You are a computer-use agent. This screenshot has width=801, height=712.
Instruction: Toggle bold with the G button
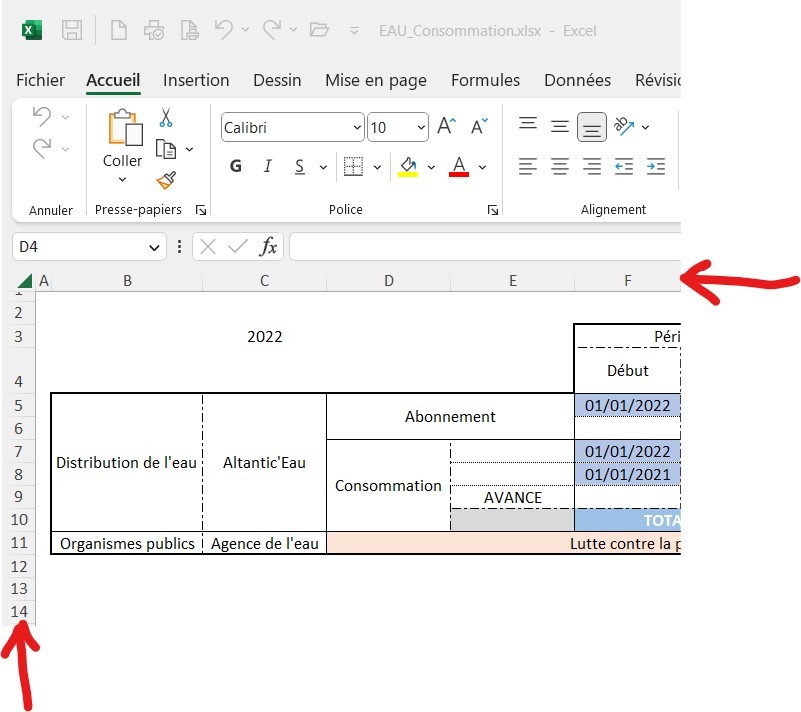[235, 166]
